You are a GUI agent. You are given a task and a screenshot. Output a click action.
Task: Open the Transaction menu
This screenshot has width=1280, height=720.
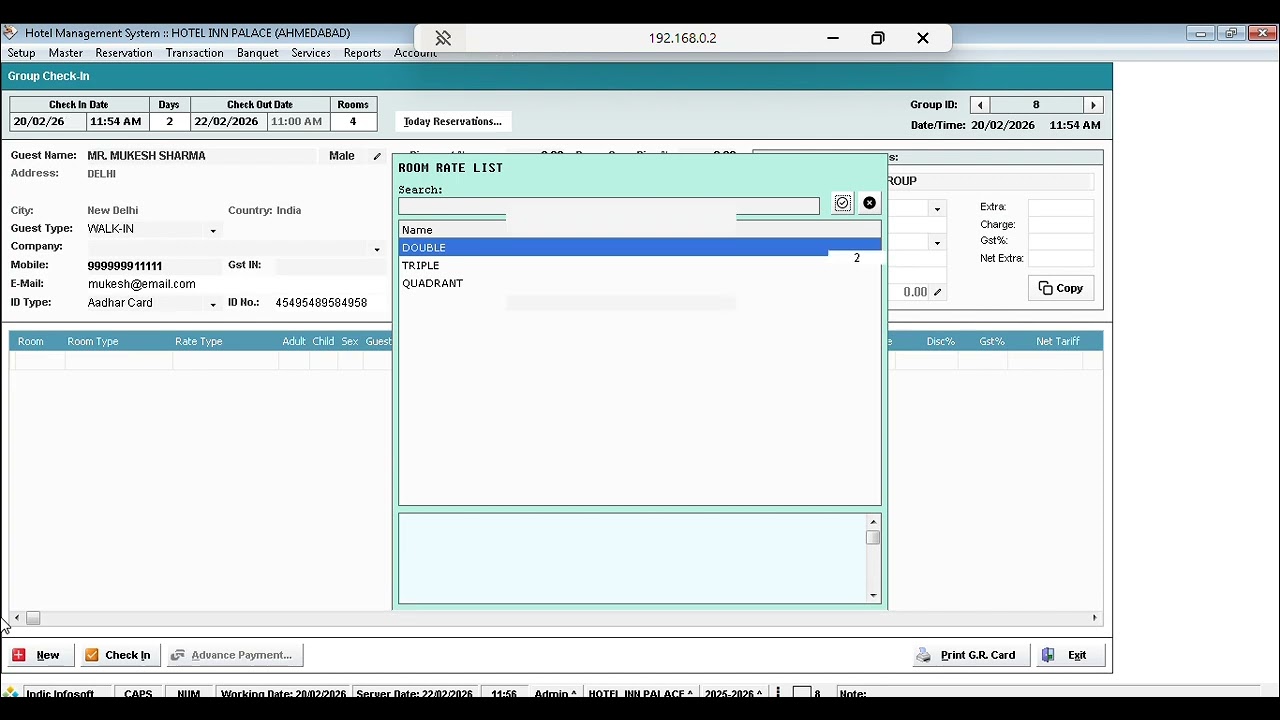[x=195, y=53]
